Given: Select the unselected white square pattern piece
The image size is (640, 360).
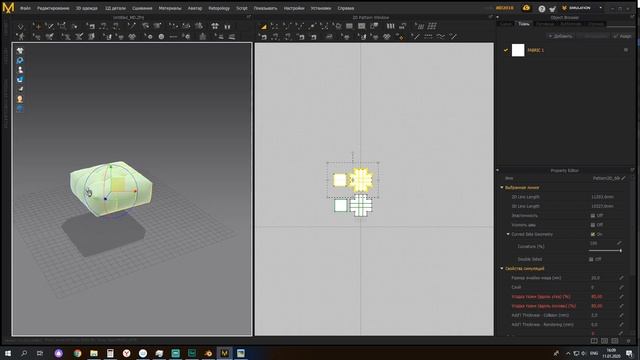Looking at the screenshot, I should click(340, 205).
